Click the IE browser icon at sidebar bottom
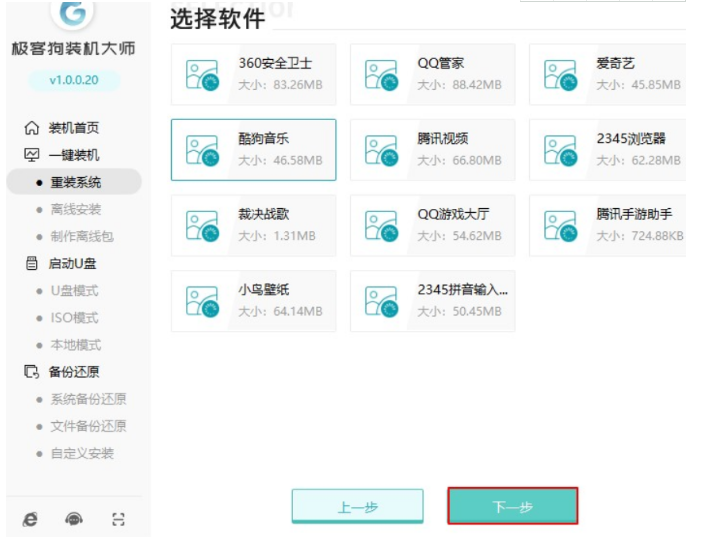Image resolution: width=702 pixels, height=555 pixels. pos(31,519)
